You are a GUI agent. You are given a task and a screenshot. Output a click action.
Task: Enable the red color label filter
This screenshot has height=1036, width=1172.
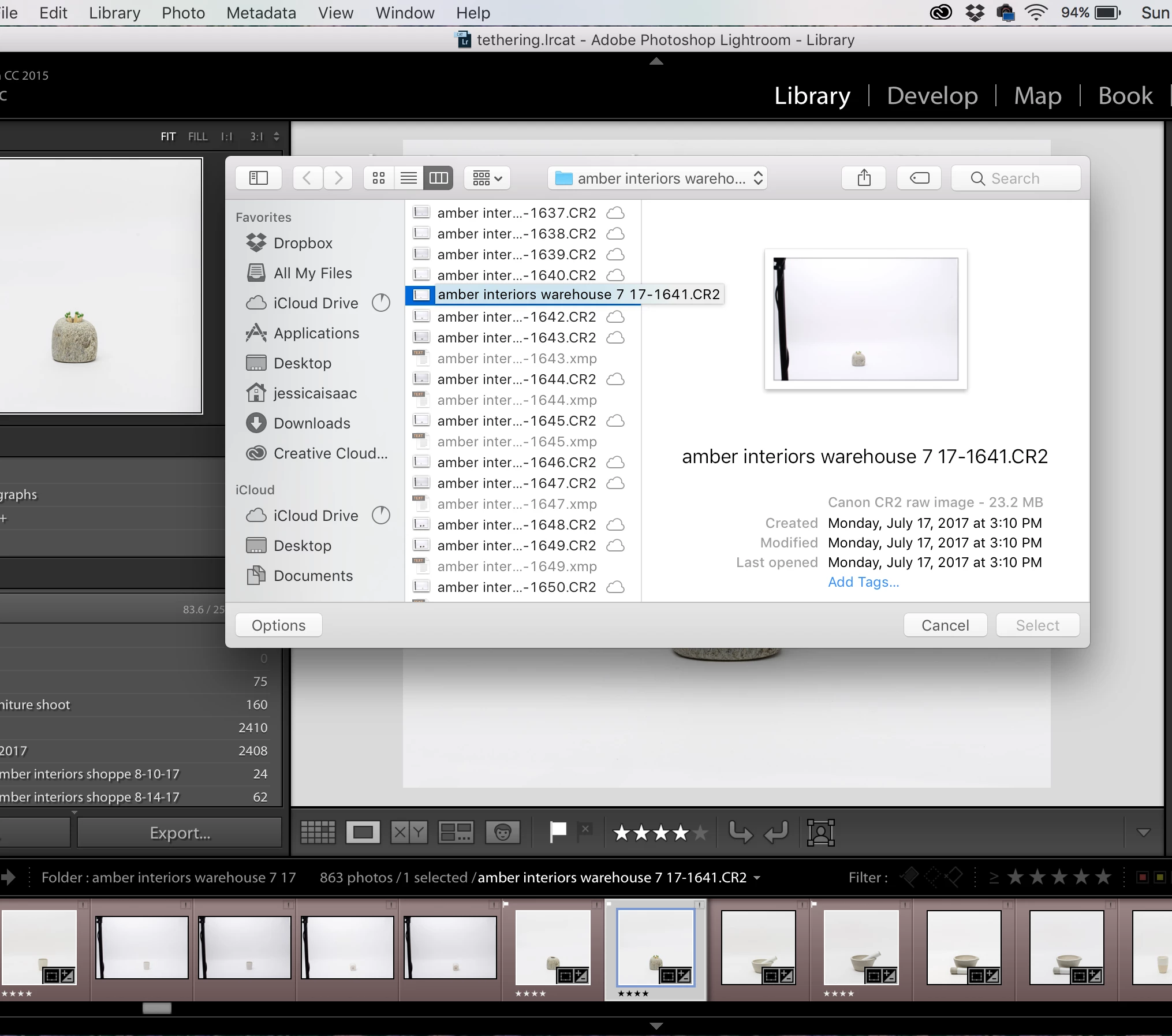pyautogui.click(x=1141, y=877)
